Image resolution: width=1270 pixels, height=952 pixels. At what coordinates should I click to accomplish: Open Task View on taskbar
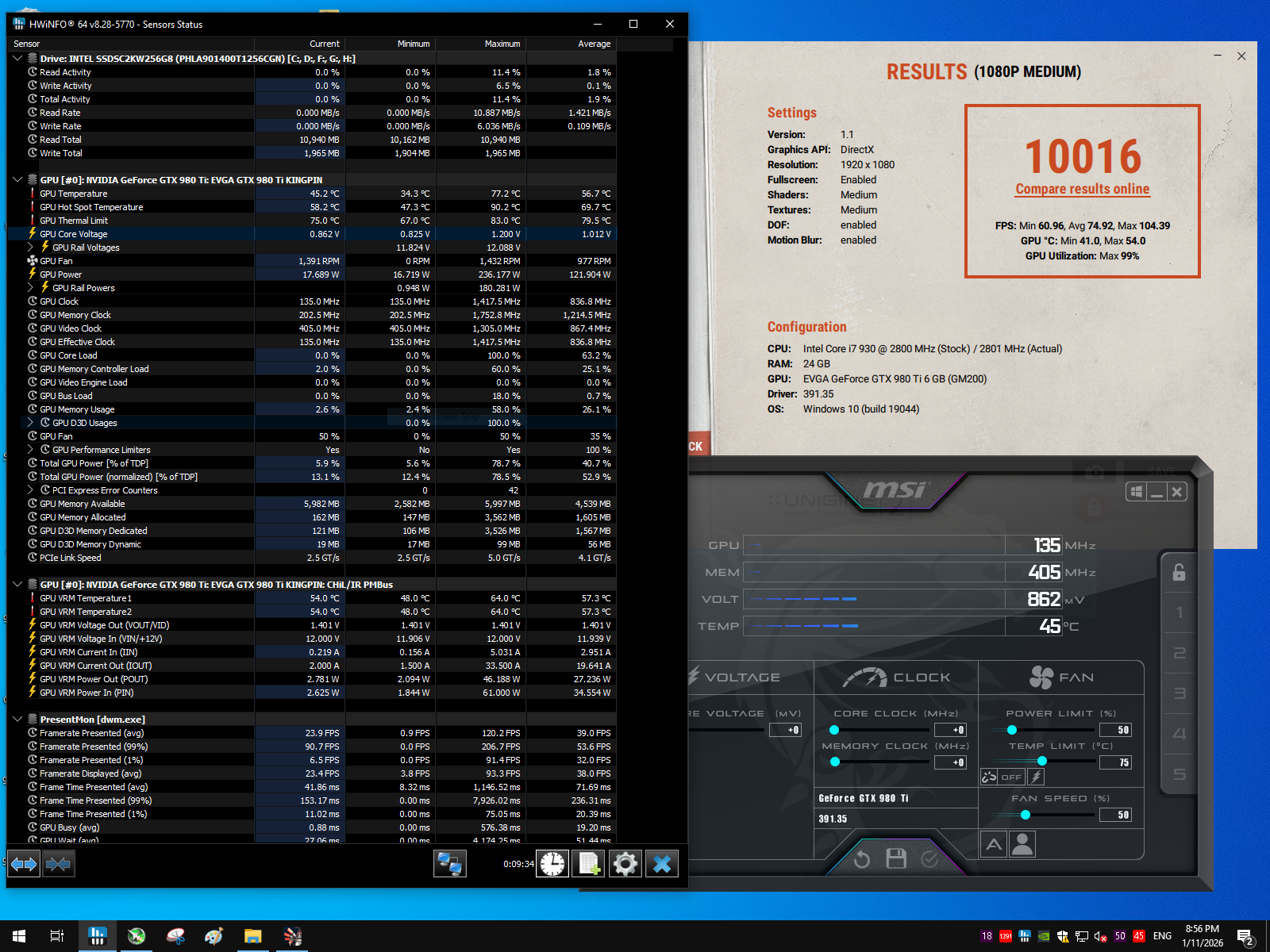57,936
